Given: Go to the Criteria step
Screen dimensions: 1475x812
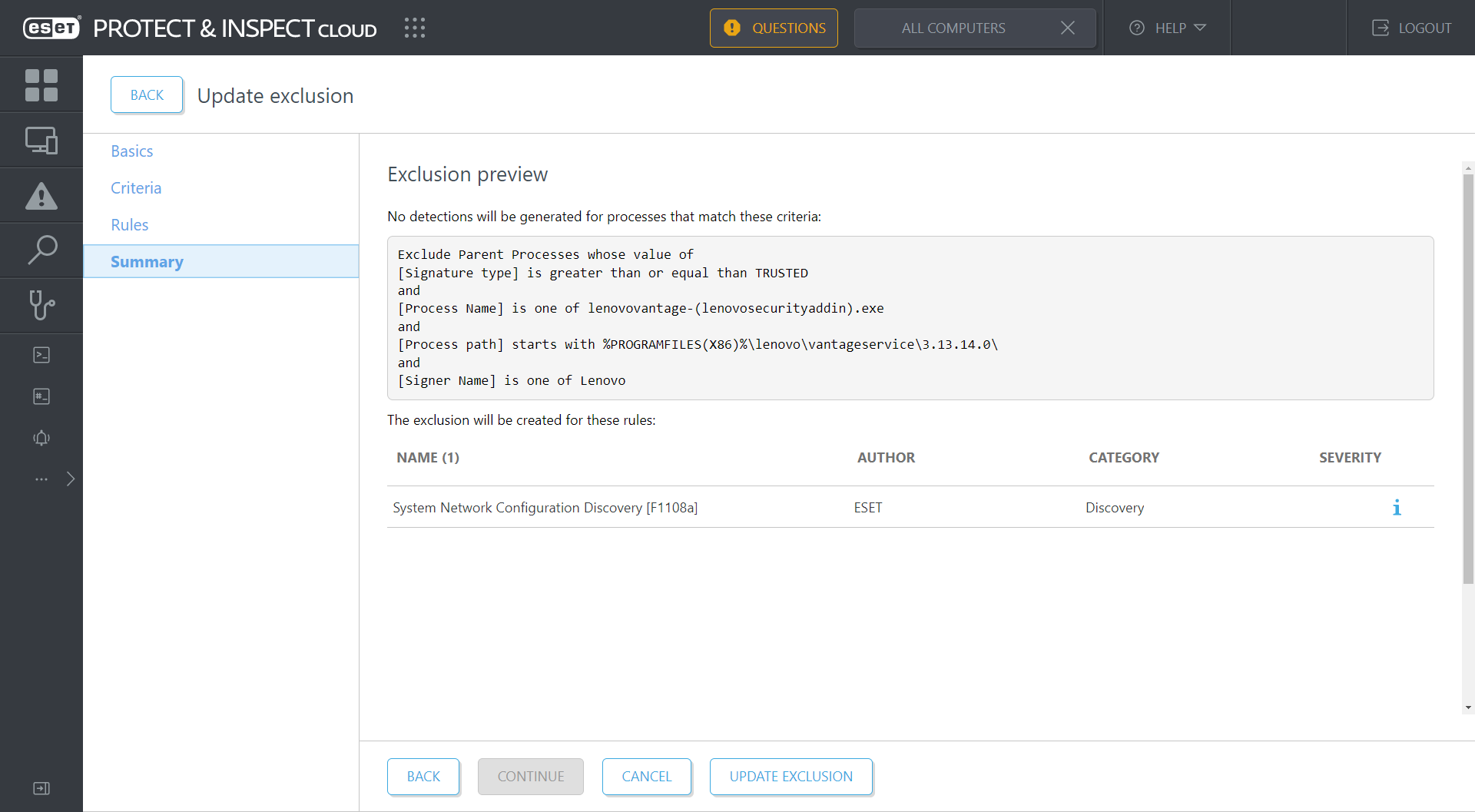Looking at the screenshot, I should point(136,188).
